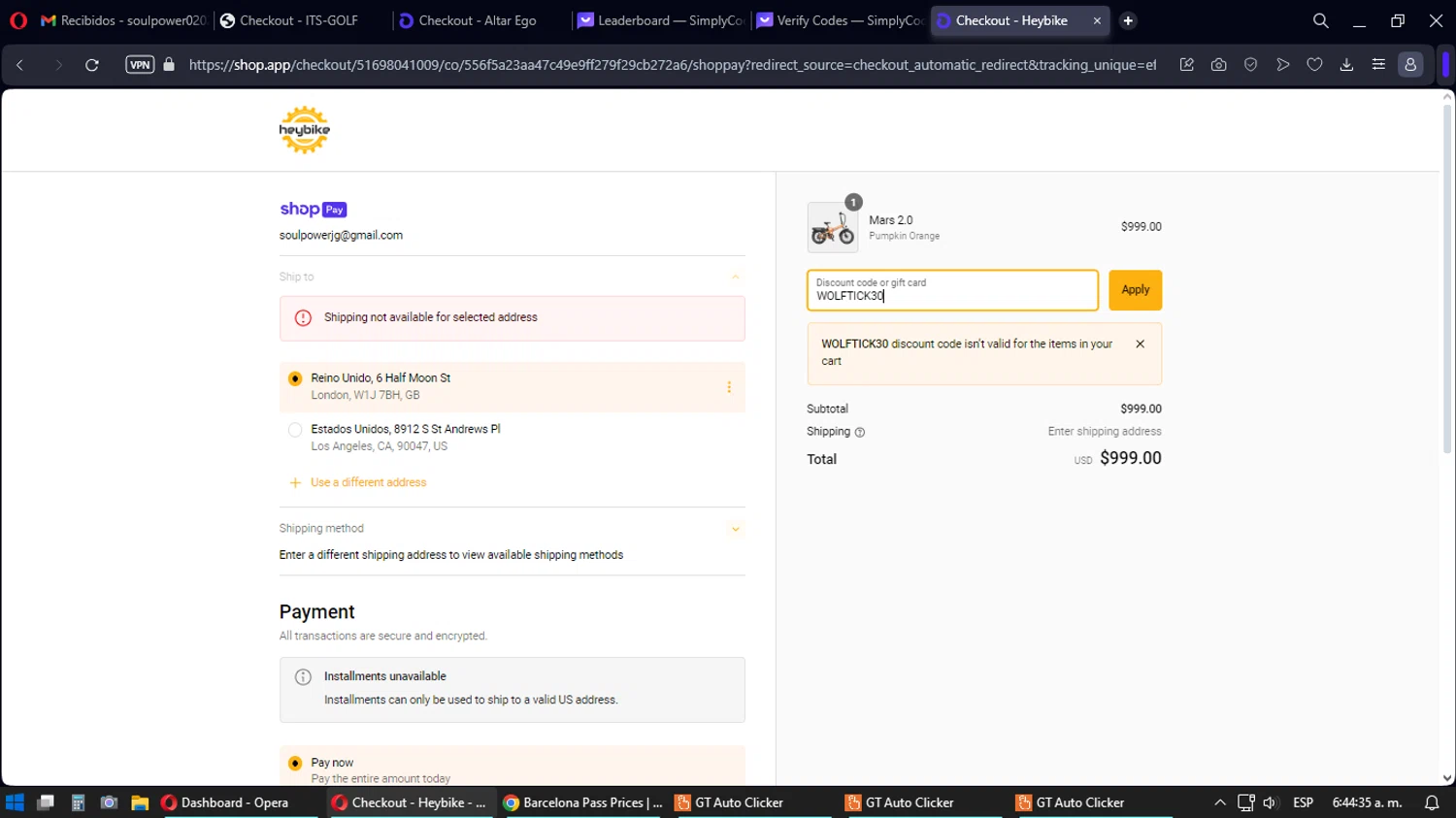The width and height of the screenshot is (1456, 818).
Task: Click the profile account icon
Action: 1410,65
